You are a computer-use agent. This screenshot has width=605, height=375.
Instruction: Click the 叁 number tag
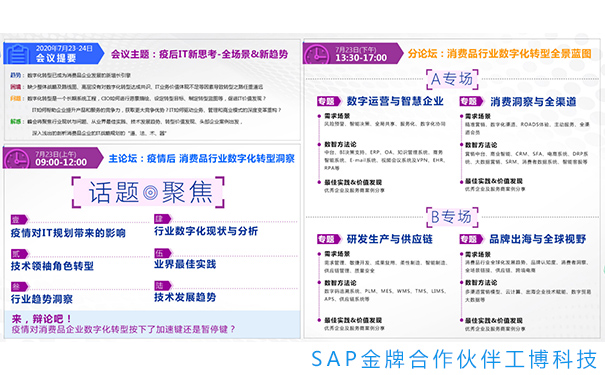pyautogui.click(x=19, y=287)
